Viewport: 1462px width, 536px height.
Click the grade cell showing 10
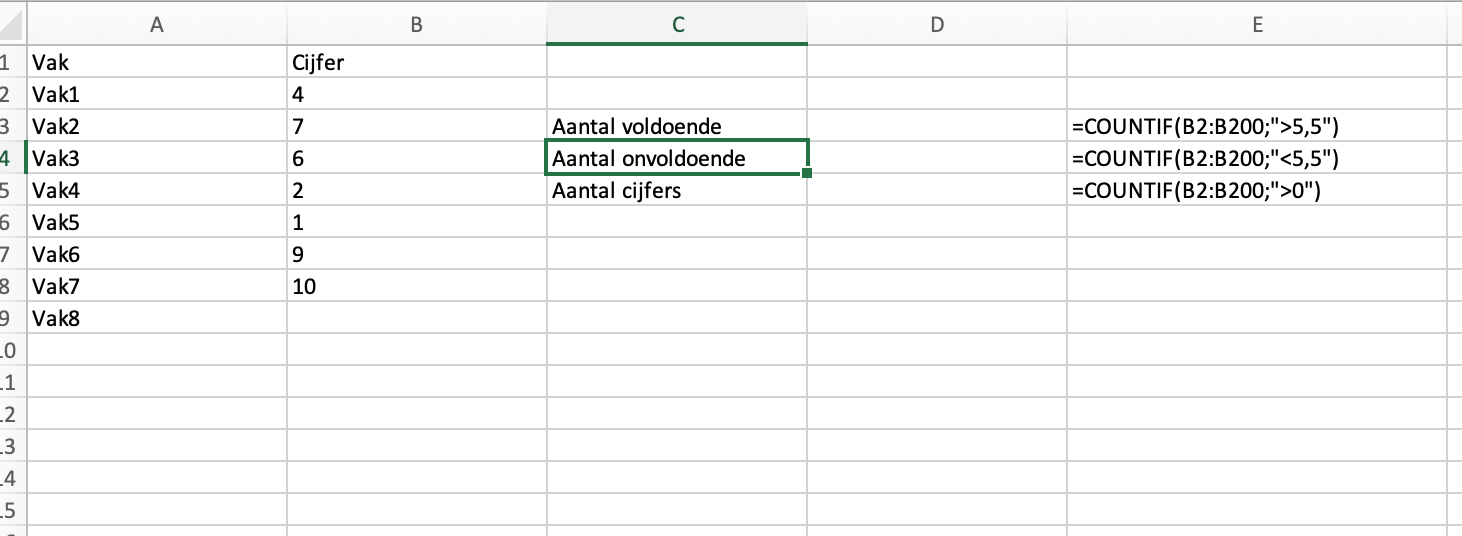[x=416, y=287]
